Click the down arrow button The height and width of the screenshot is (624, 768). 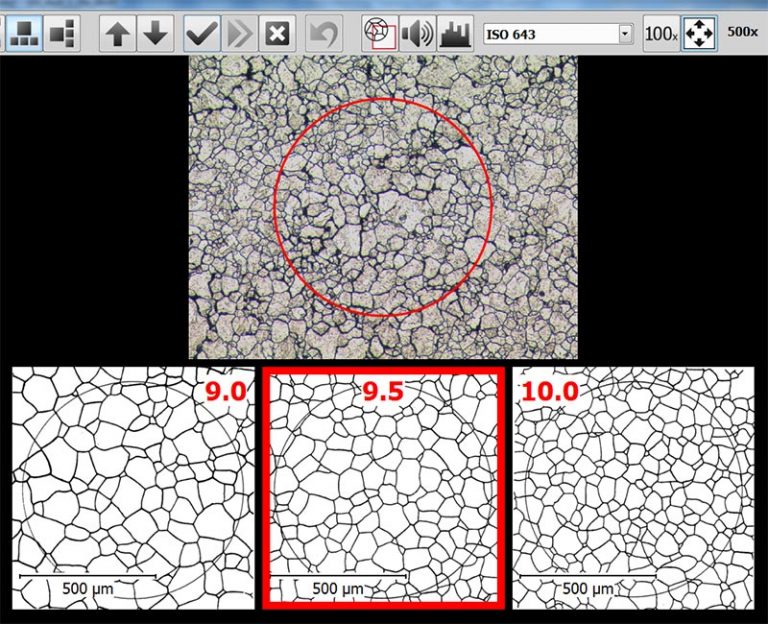155,34
